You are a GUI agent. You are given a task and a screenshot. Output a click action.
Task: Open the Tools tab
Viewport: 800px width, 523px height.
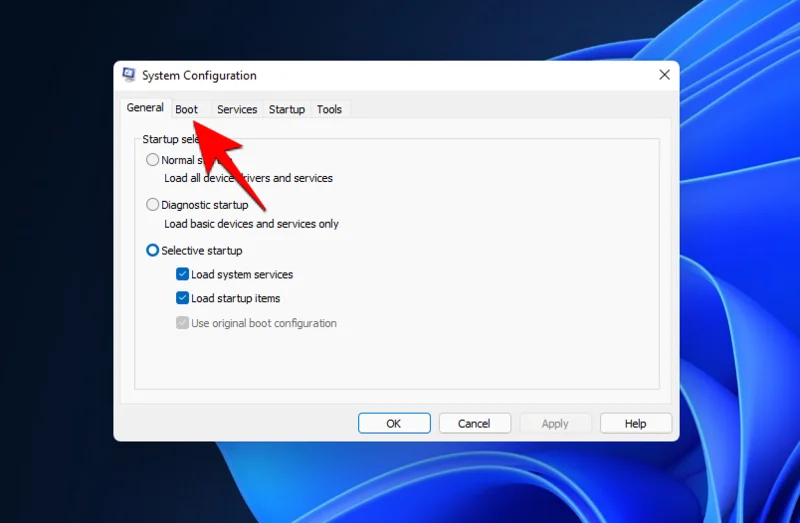[x=329, y=109]
